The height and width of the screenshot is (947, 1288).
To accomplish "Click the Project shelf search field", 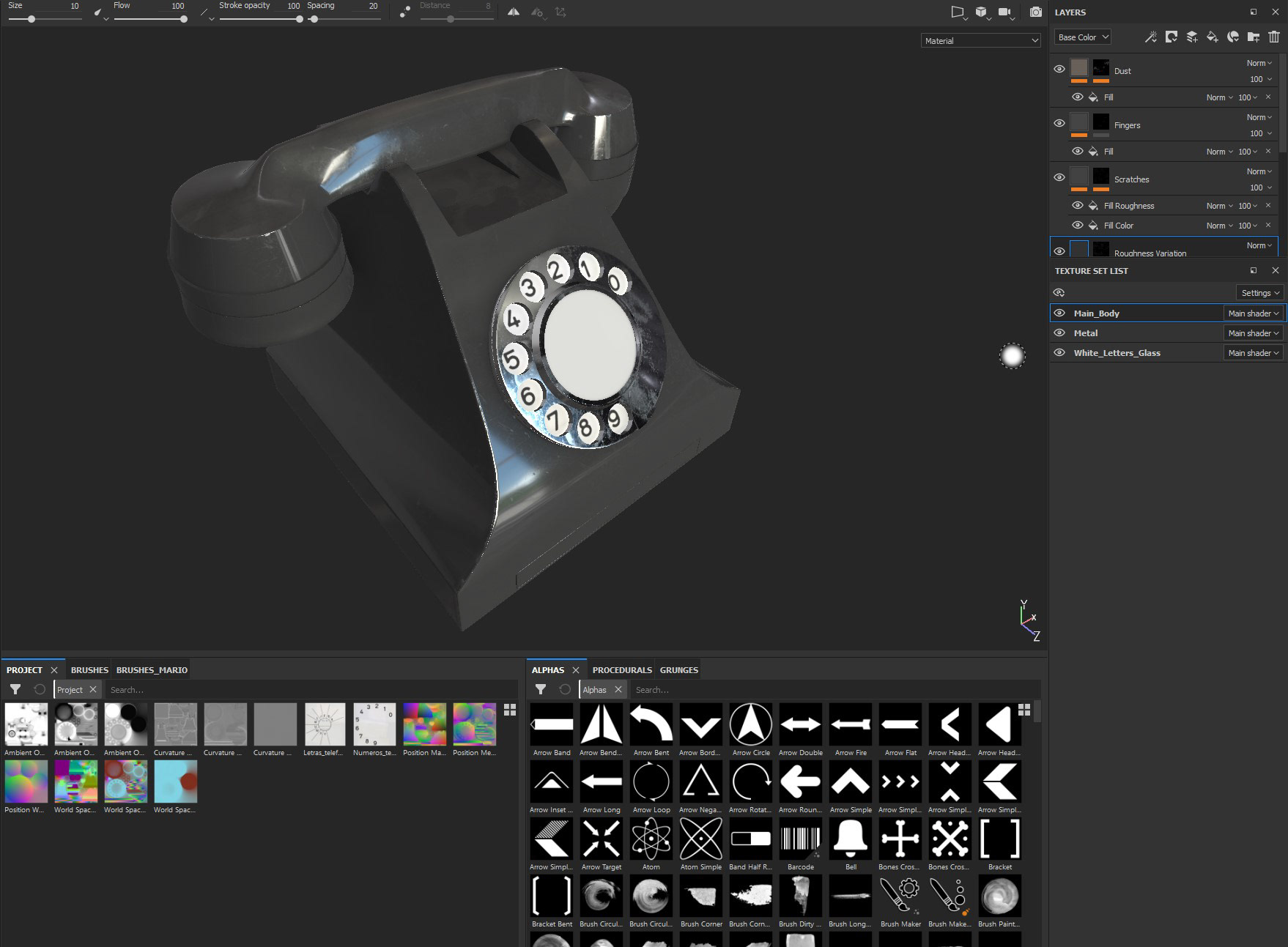I will click(310, 689).
